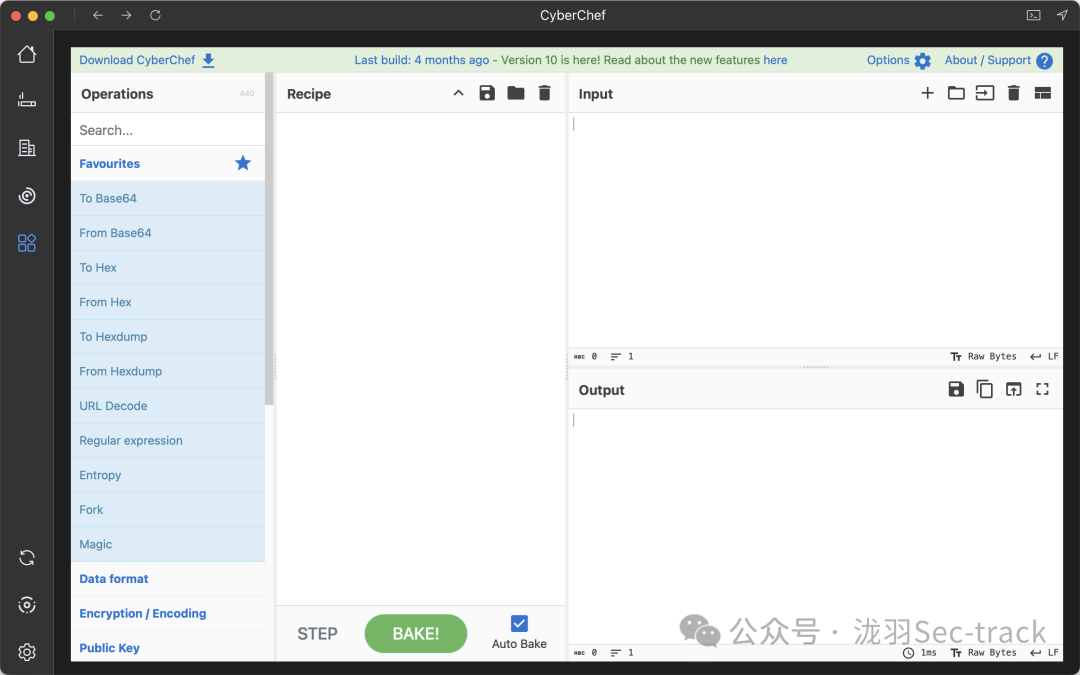Click the operations list scrollbar
This screenshot has width=1080, height=675.
click(x=269, y=239)
